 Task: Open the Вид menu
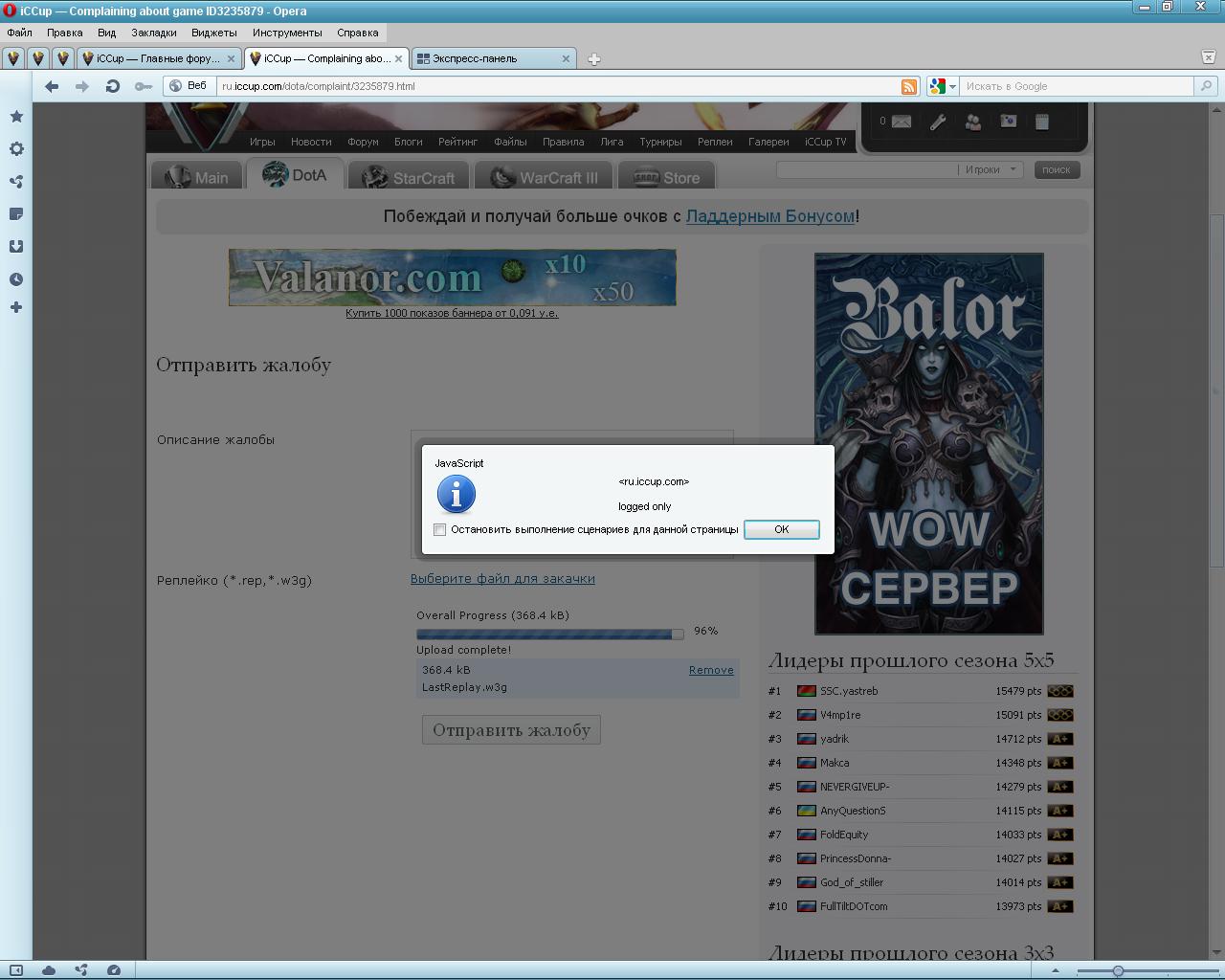point(107,33)
